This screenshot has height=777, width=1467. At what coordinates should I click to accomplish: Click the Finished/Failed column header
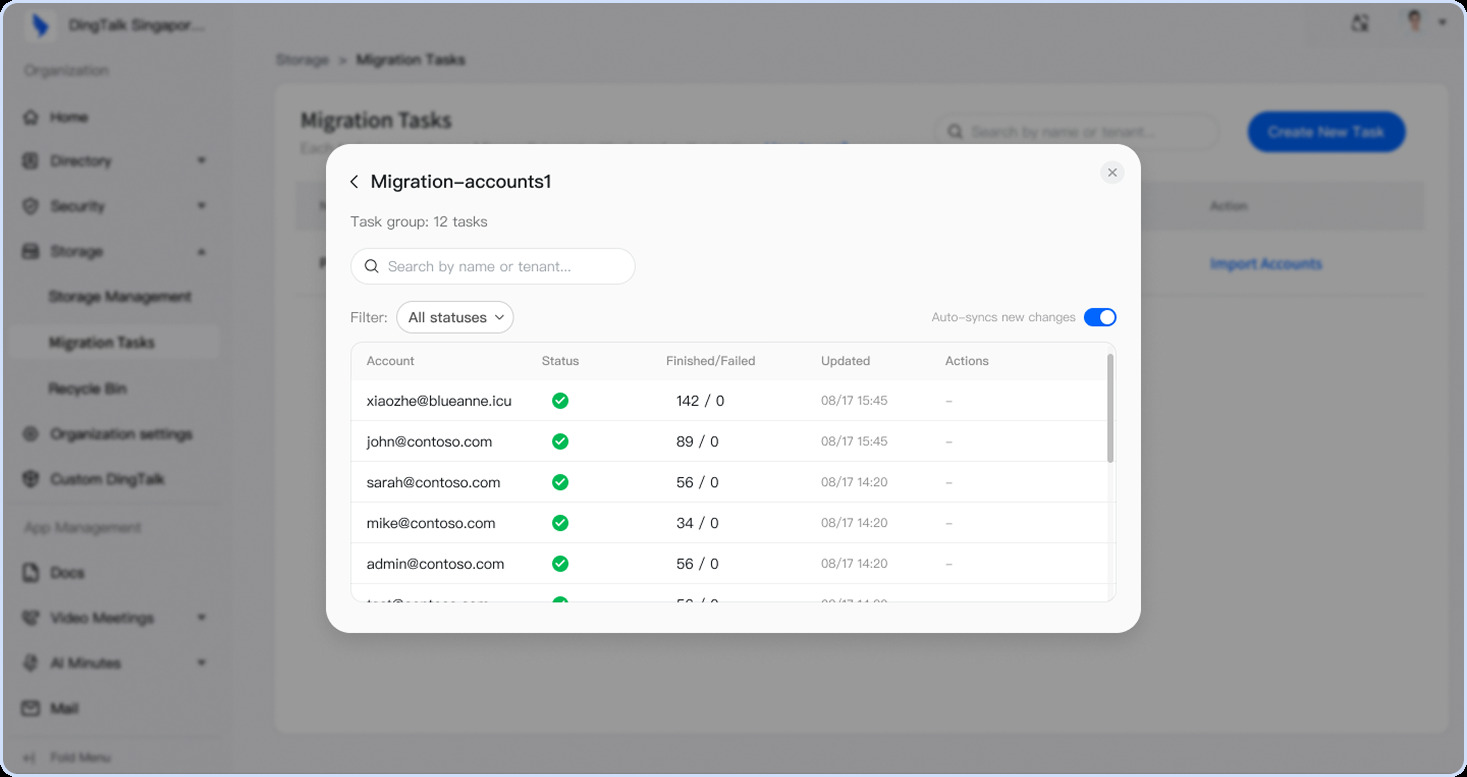tap(710, 361)
